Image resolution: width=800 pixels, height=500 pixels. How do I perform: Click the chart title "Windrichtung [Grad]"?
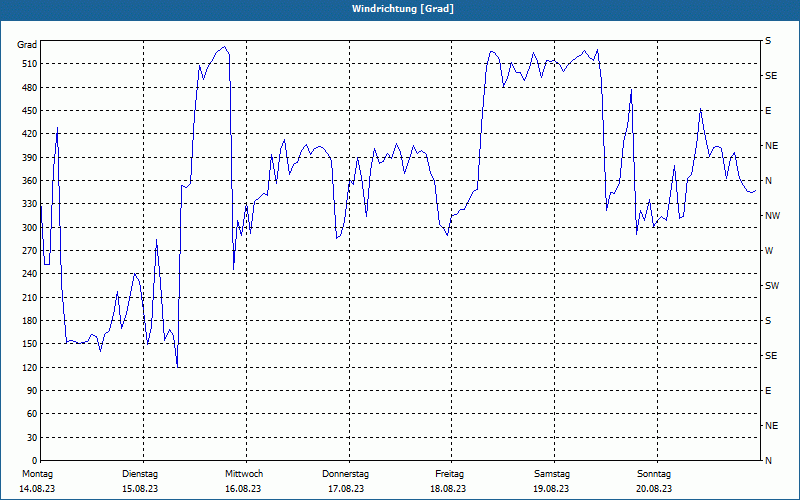403,9
